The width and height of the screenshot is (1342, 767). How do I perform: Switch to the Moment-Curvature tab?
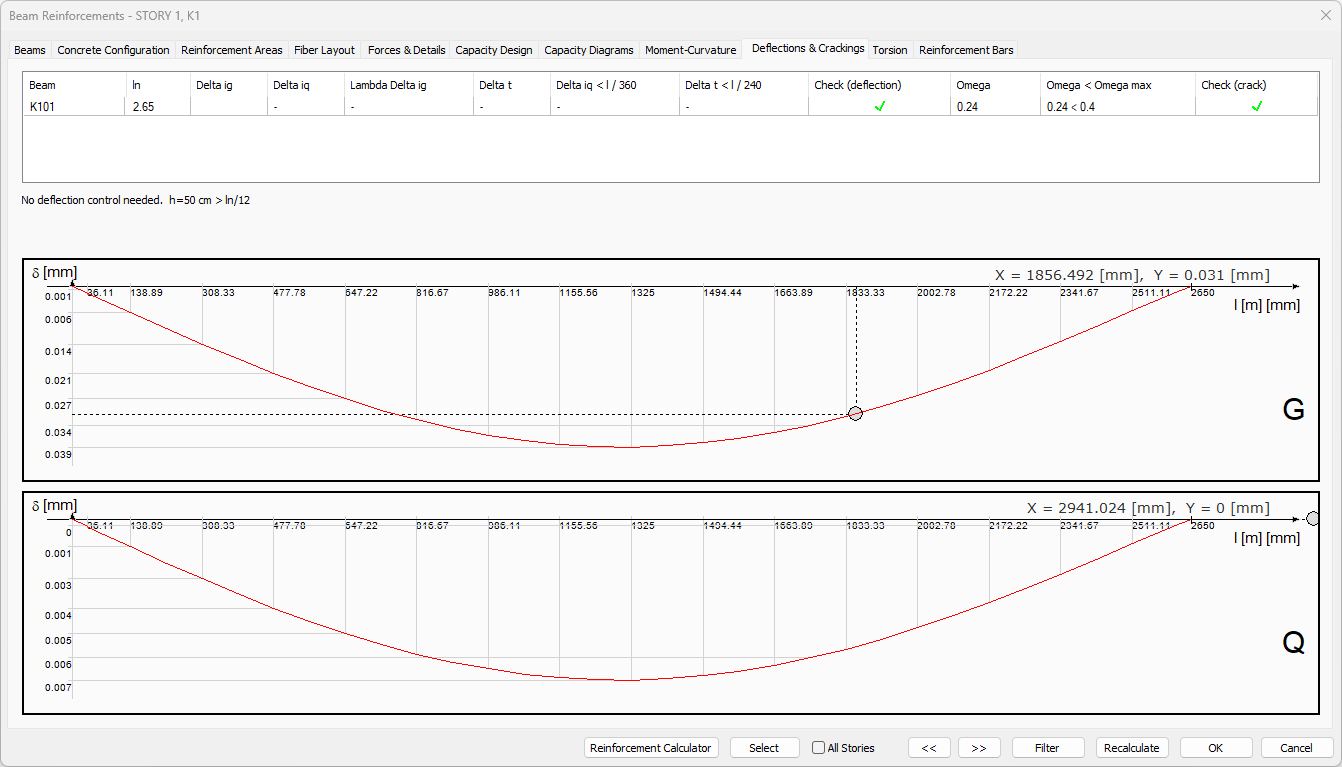coord(691,50)
